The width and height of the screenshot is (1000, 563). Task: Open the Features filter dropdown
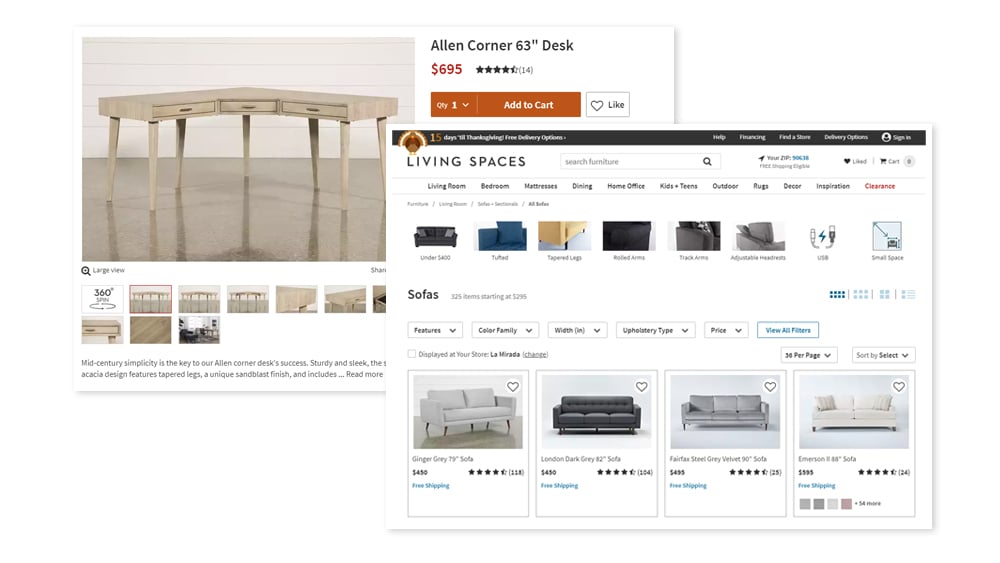click(x=435, y=330)
